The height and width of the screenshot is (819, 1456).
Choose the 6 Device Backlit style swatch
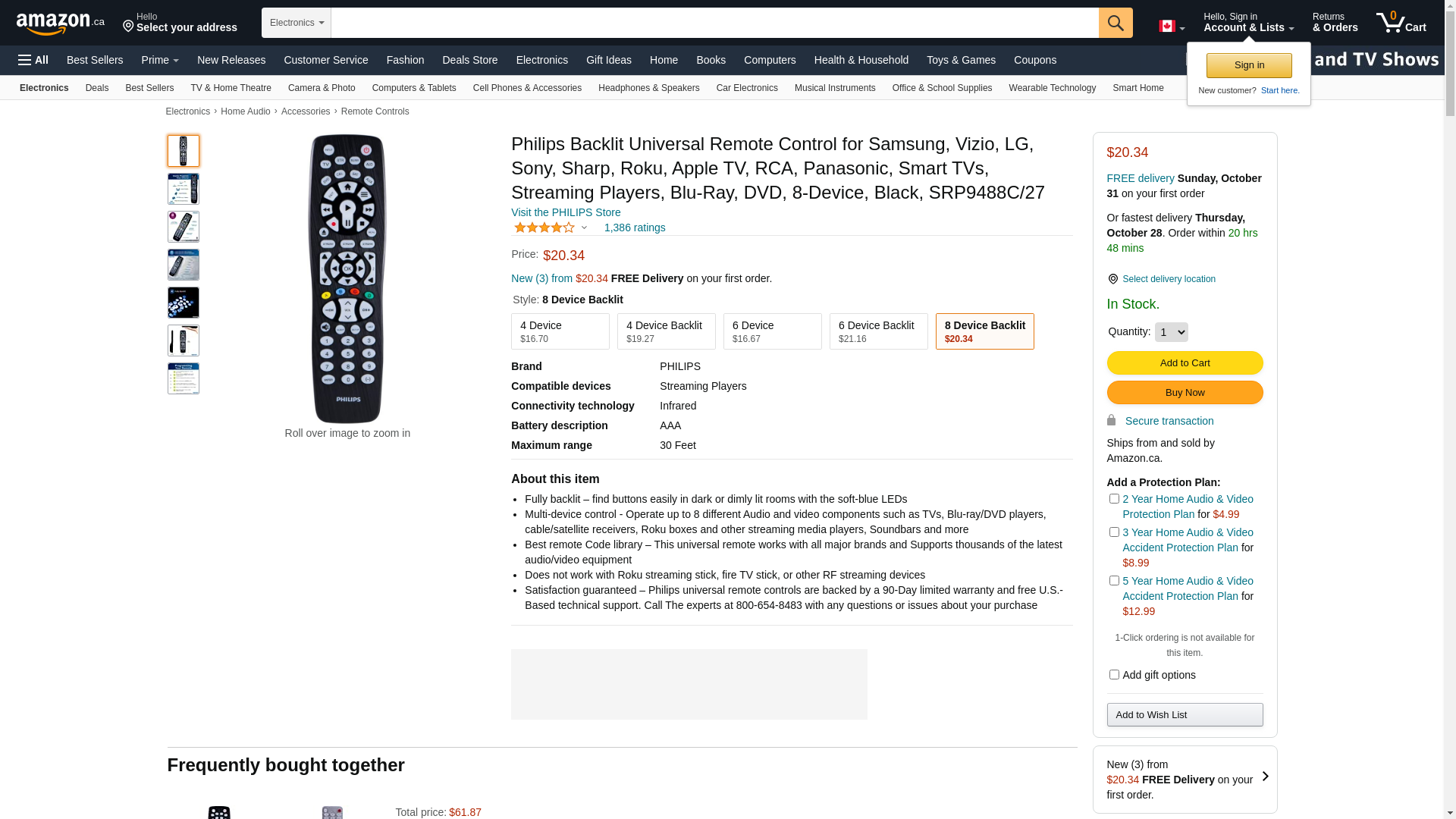click(878, 331)
